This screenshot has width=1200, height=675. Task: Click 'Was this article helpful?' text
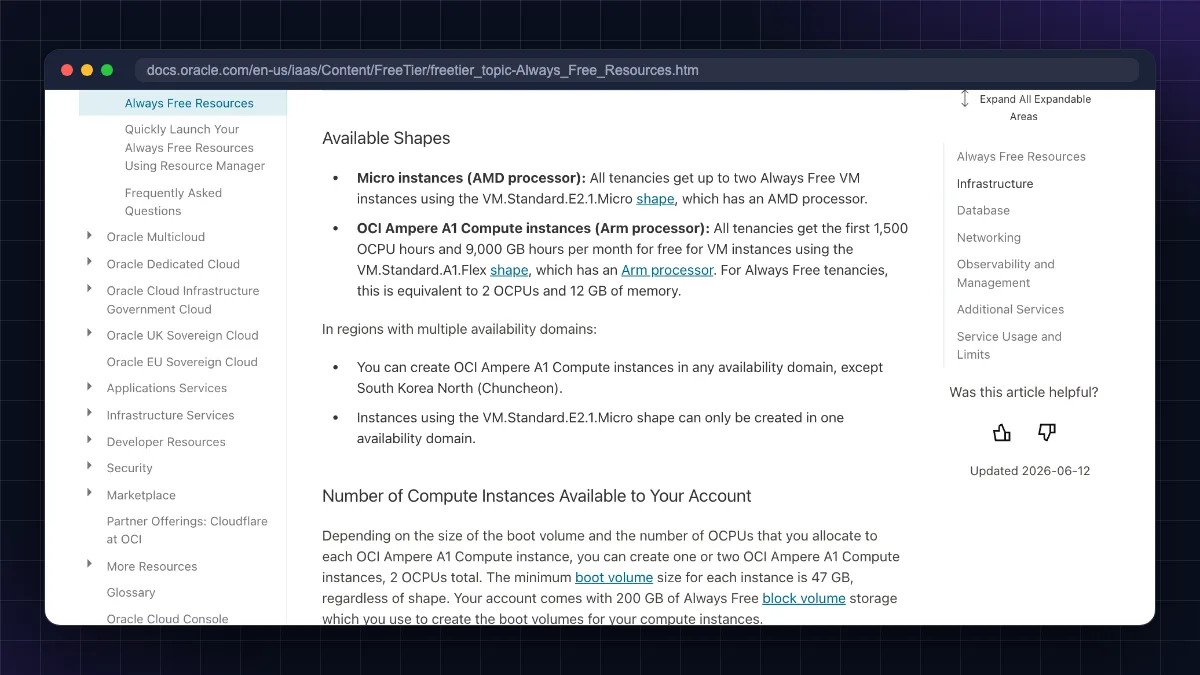pos(1024,392)
